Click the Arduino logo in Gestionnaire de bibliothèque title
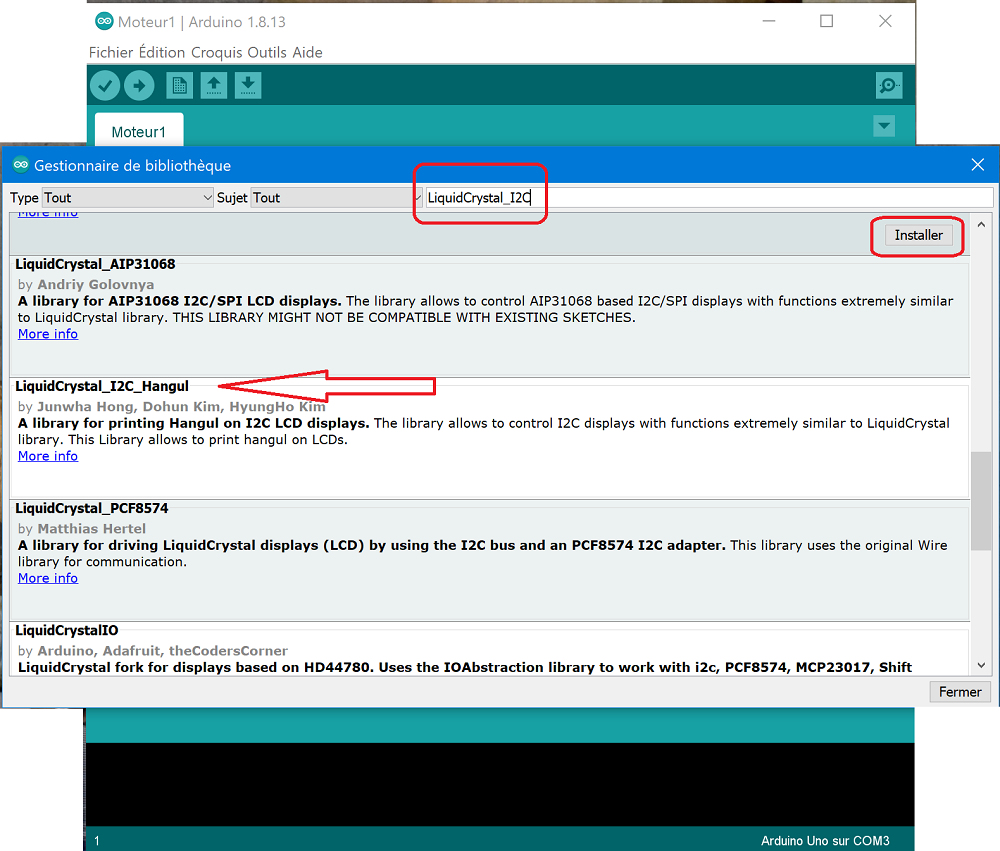Screen dimensions: 1000x851 (21, 165)
